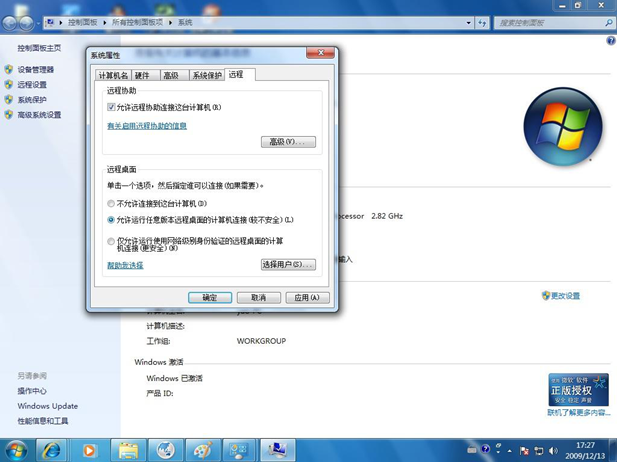
Task: Open 操作中心 link under 另请参阅
Action: point(32,391)
